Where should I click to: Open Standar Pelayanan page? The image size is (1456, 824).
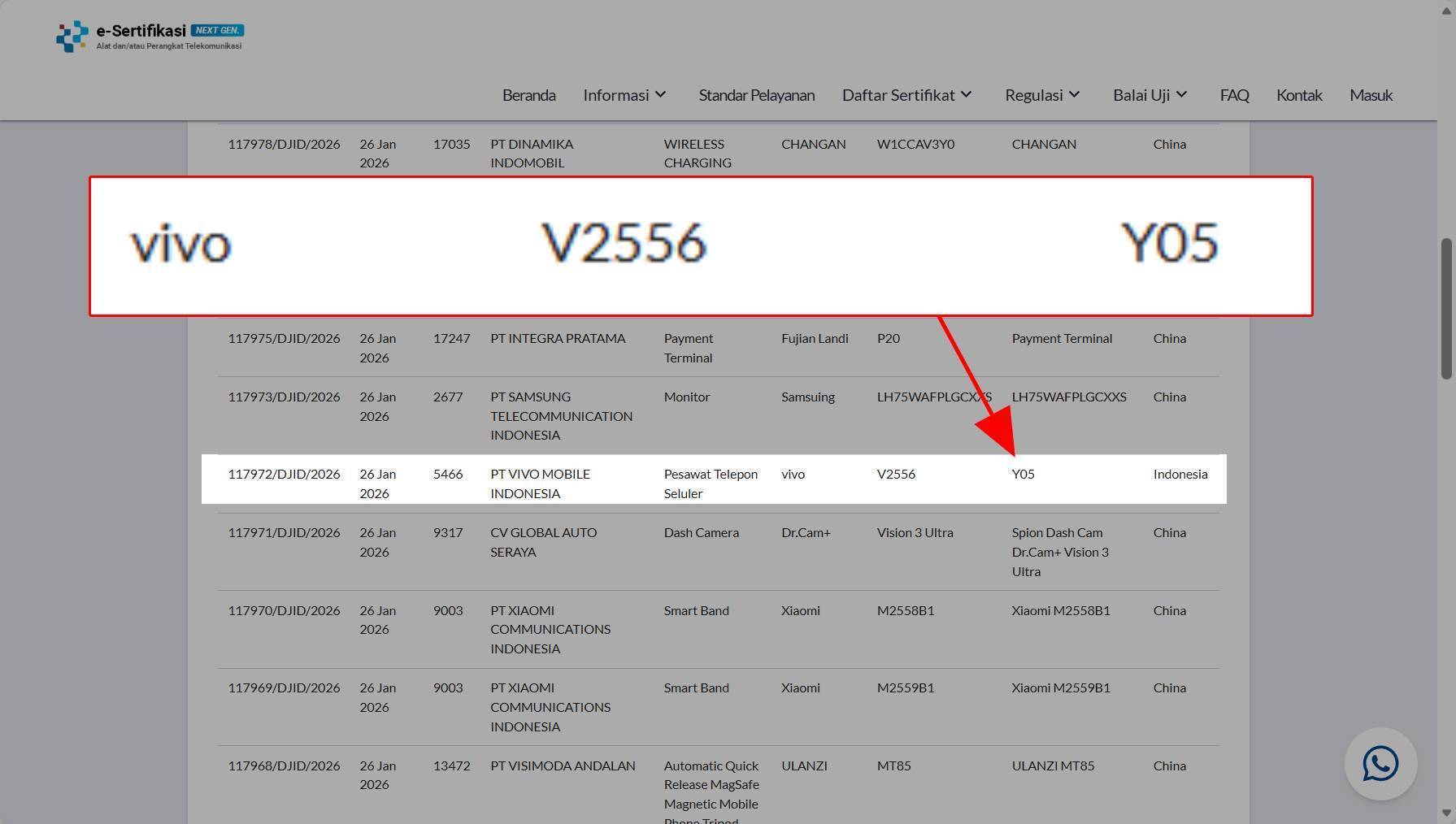tap(756, 95)
